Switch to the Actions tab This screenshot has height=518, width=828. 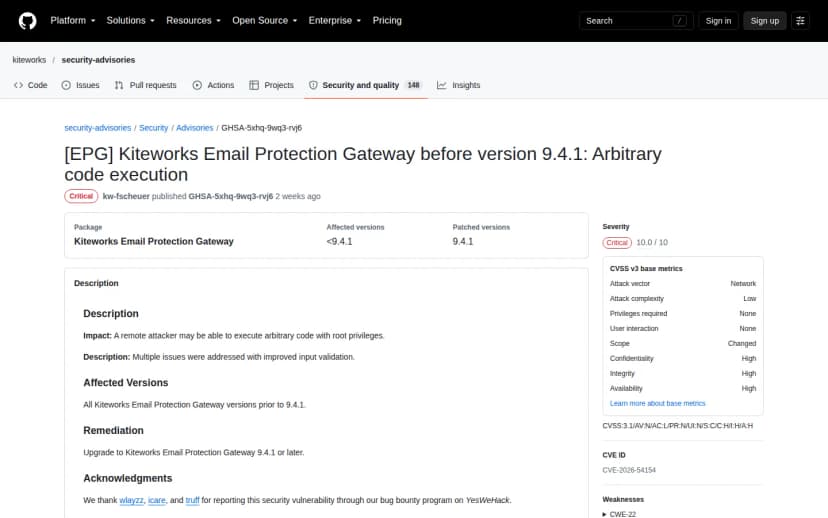[x=213, y=85]
